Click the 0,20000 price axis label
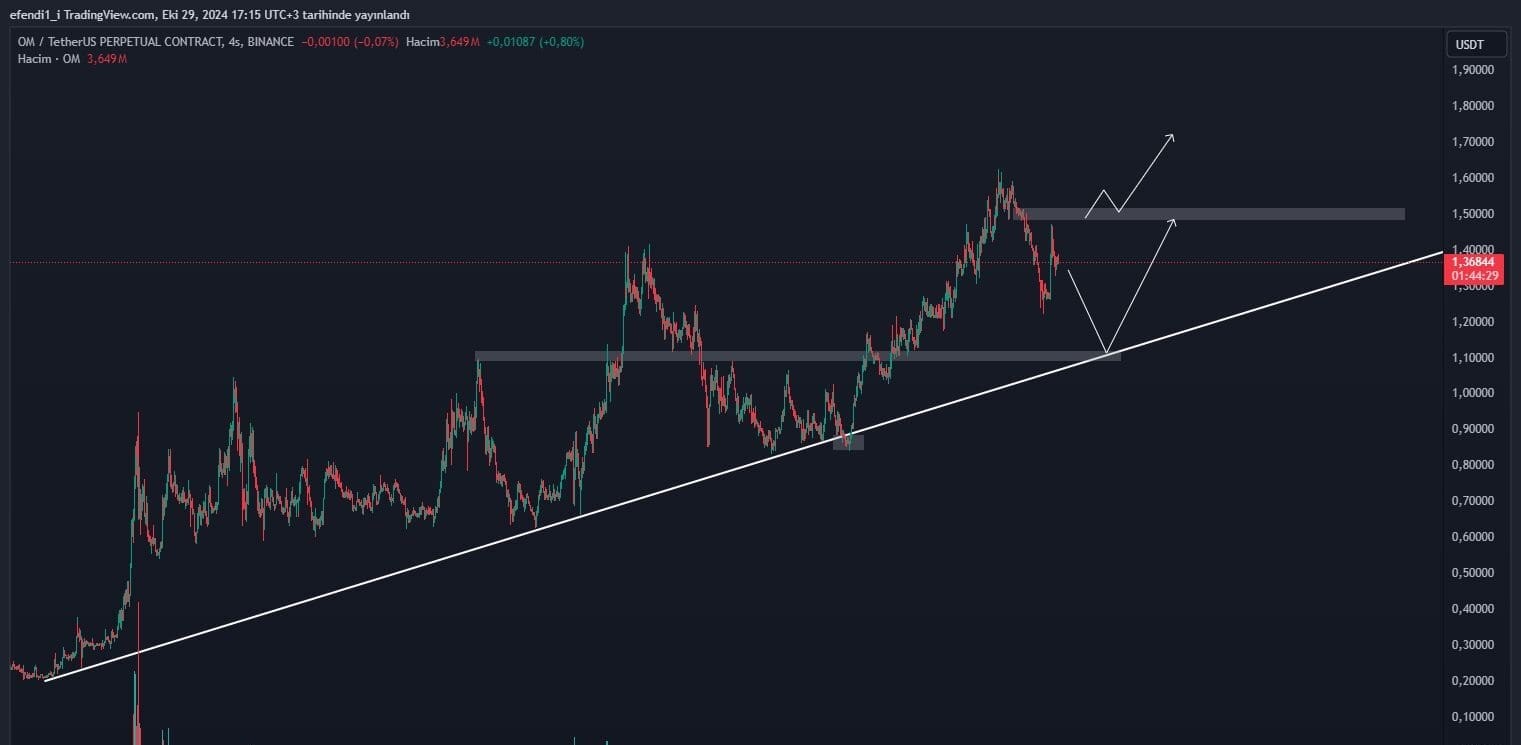The height and width of the screenshot is (745, 1521). click(x=1473, y=681)
